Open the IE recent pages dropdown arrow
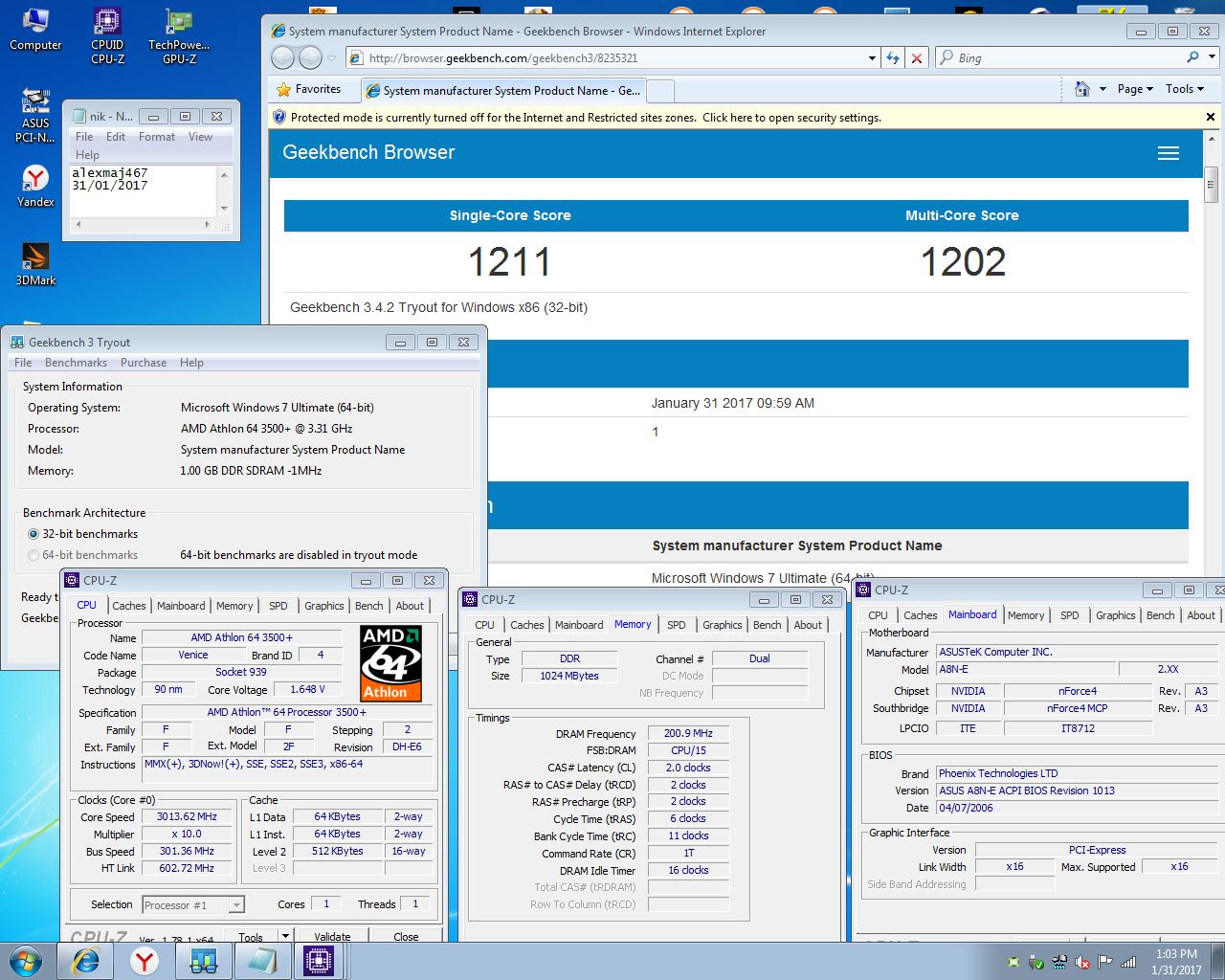1225x980 pixels. pos(332,58)
